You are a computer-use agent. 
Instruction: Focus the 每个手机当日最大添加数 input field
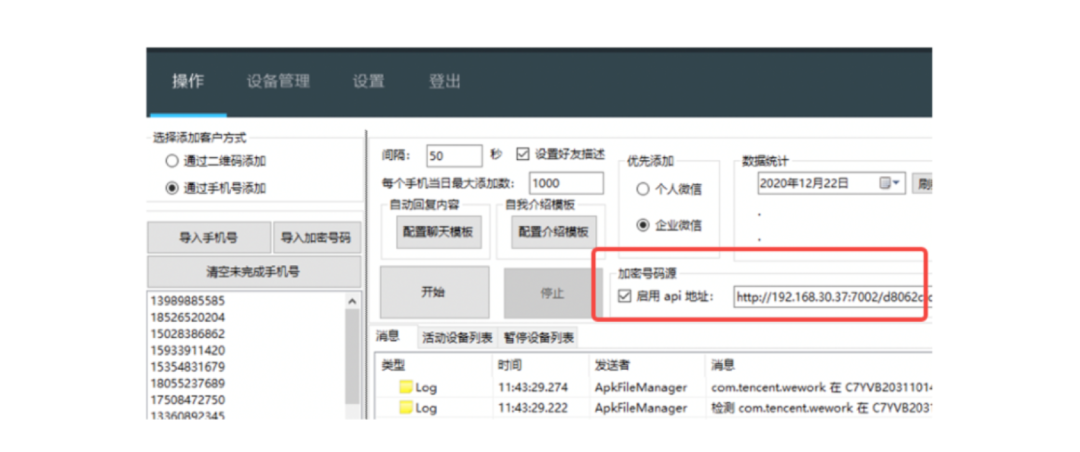(x=566, y=183)
